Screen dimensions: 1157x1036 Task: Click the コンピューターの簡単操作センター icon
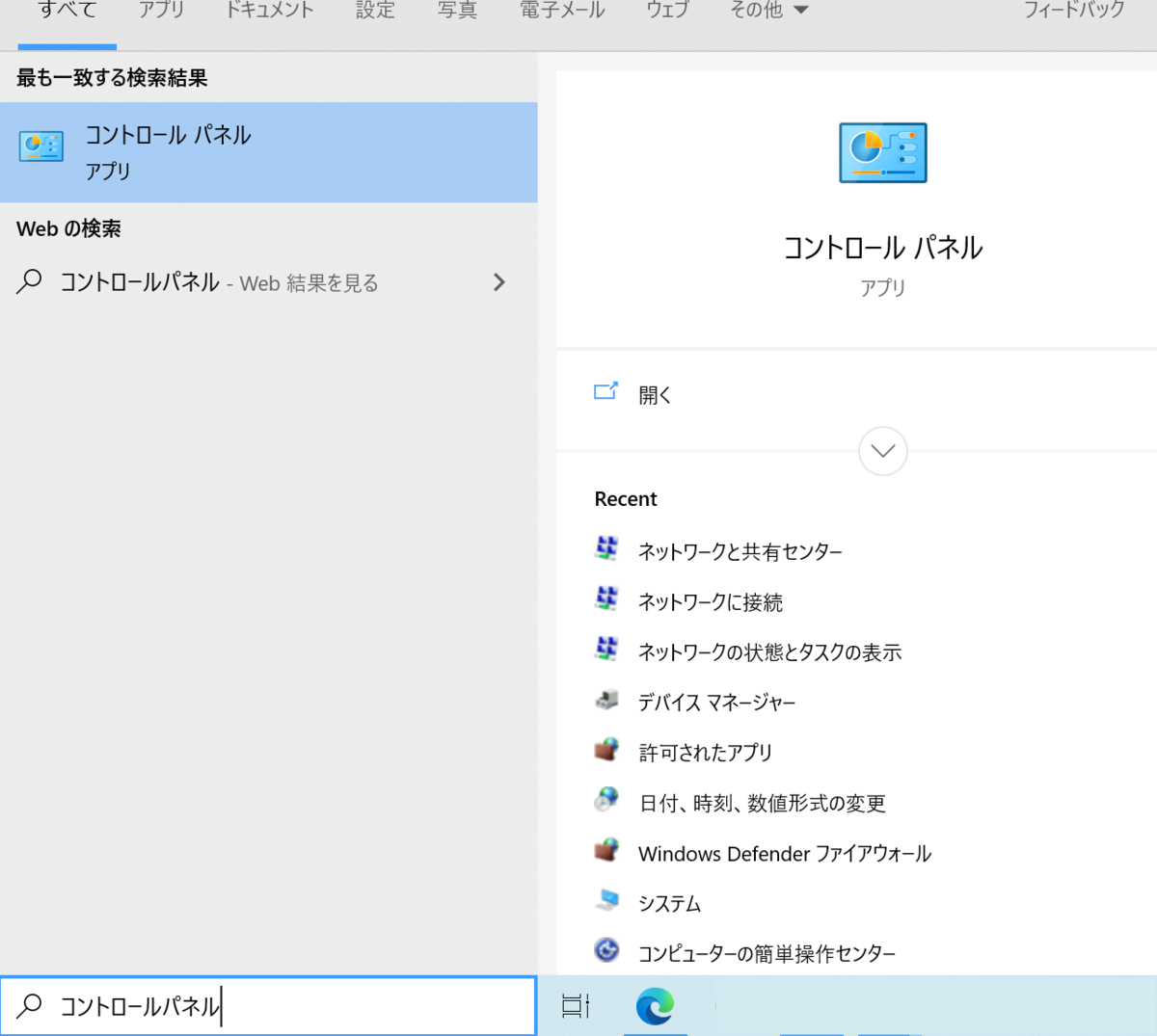[x=606, y=951]
